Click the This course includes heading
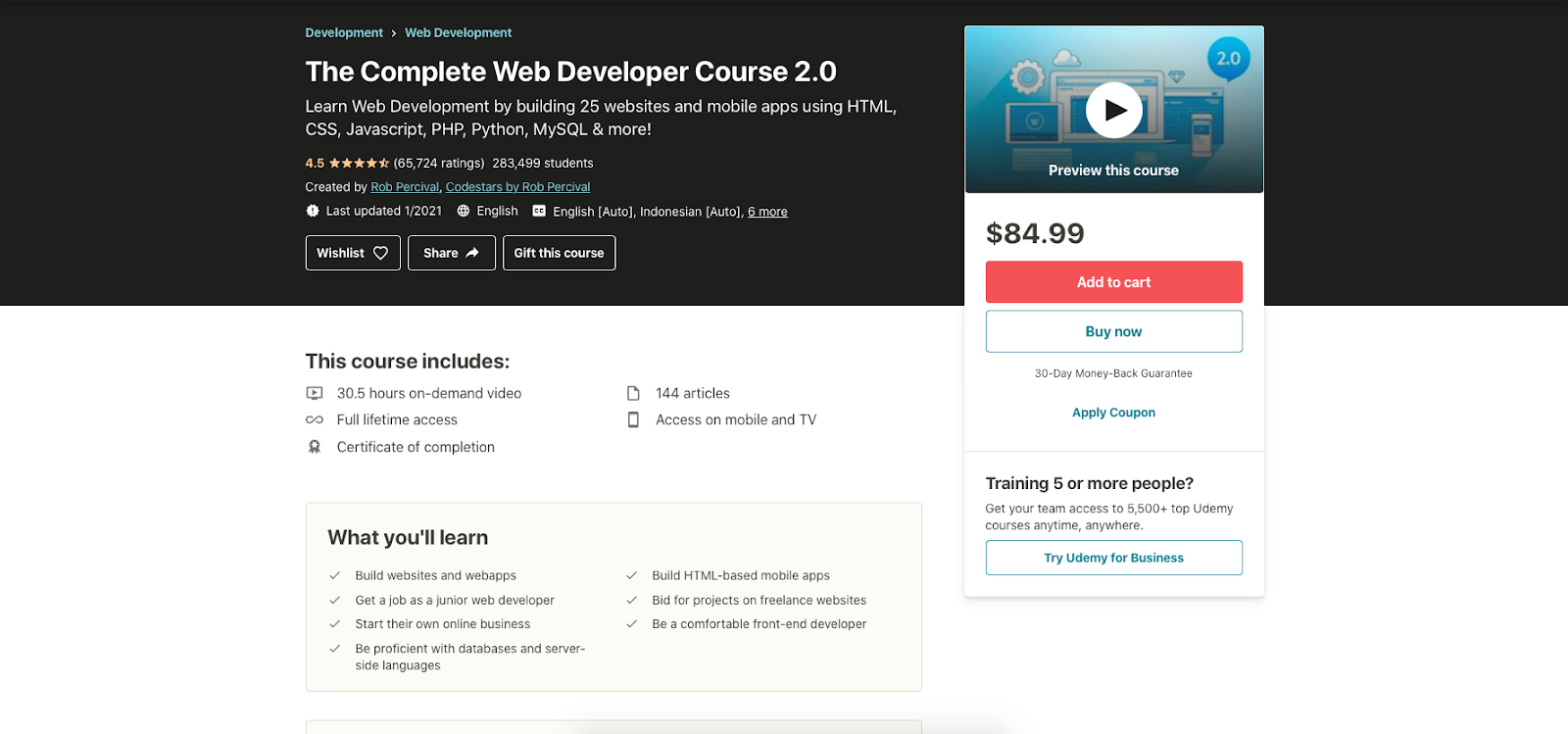 pyautogui.click(x=408, y=362)
